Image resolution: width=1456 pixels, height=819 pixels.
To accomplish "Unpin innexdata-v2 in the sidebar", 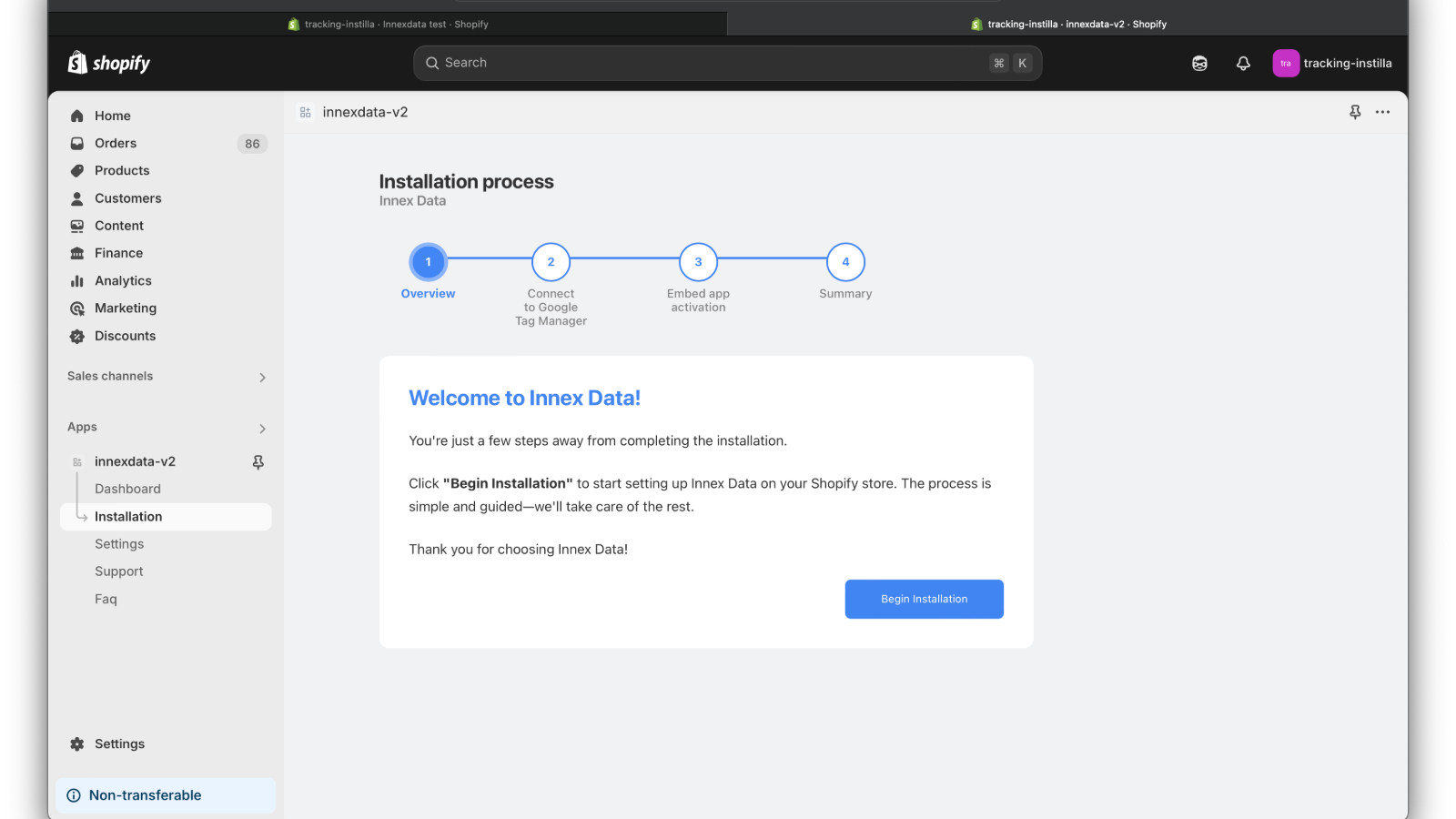I will pyautogui.click(x=258, y=462).
